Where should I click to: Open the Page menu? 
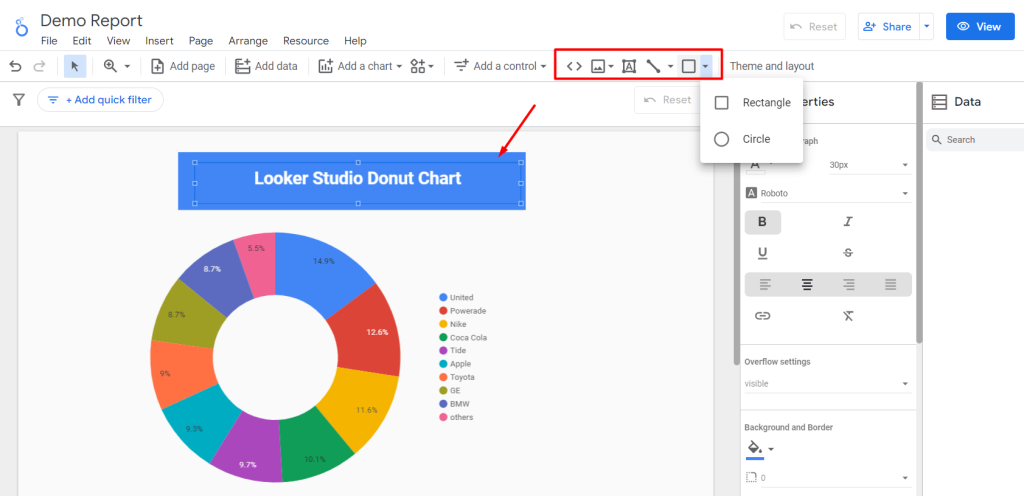(201, 40)
